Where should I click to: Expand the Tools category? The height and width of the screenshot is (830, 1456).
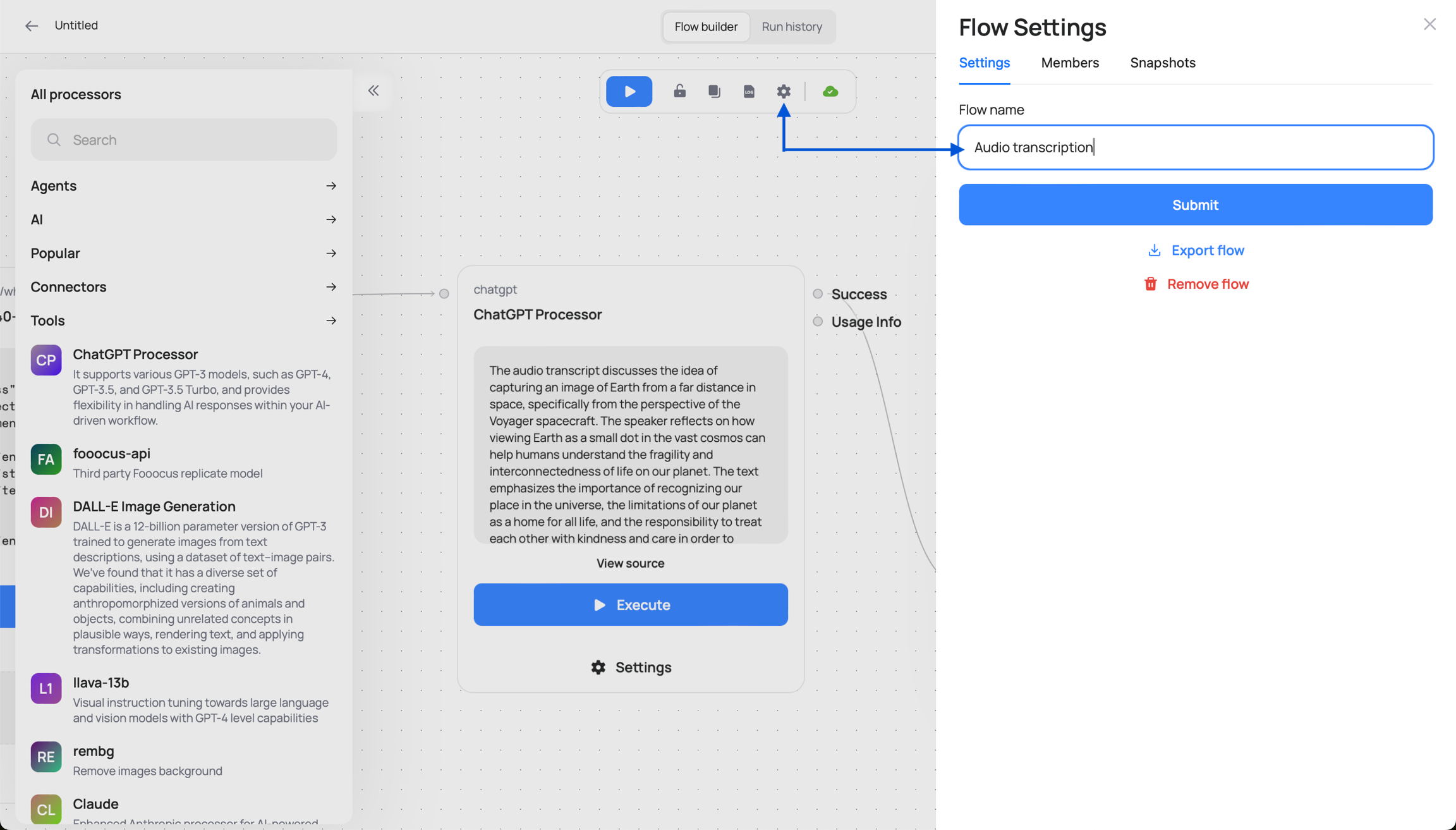pos(183,320)
